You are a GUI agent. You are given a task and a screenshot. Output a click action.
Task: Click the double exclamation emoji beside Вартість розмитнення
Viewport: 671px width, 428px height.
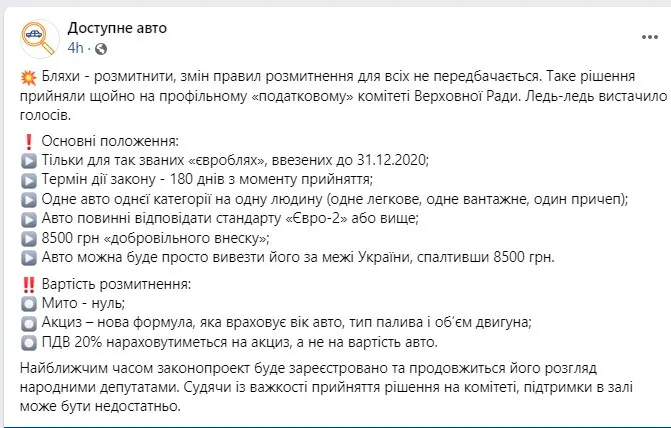coord(27,285)
